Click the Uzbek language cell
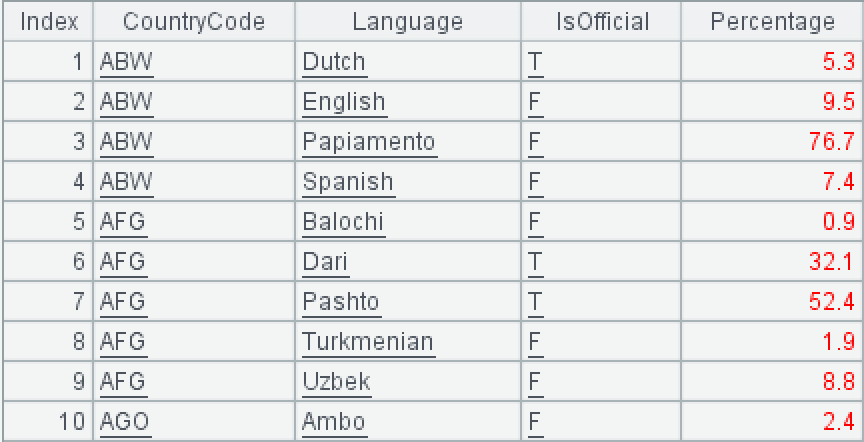864x442 pixels. pyautogui.click(x=336, y=382)
